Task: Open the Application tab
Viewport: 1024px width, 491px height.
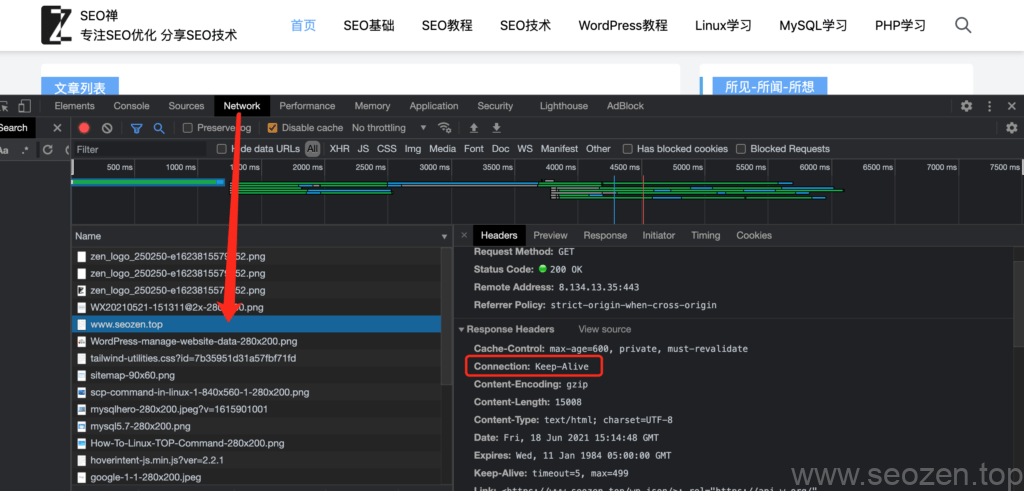Action: coord(434,106)
